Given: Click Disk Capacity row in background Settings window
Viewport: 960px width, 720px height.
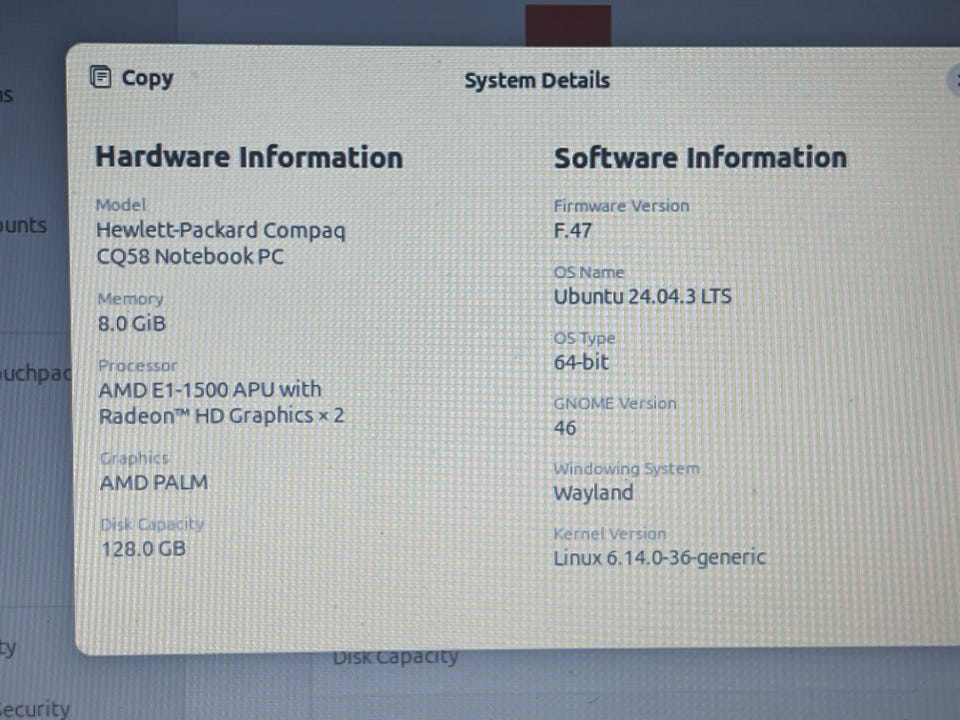Looking at the screenshot, I should tap(396, 657).
